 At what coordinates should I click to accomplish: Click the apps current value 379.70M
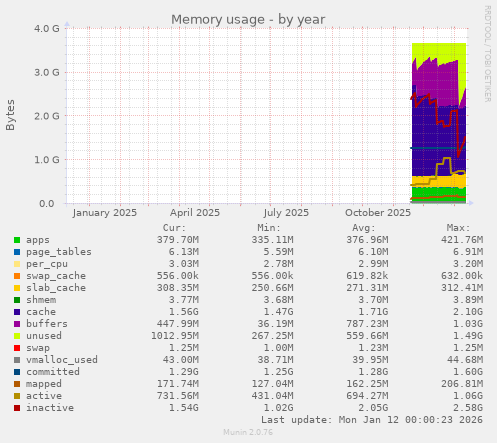pos(178,240)
